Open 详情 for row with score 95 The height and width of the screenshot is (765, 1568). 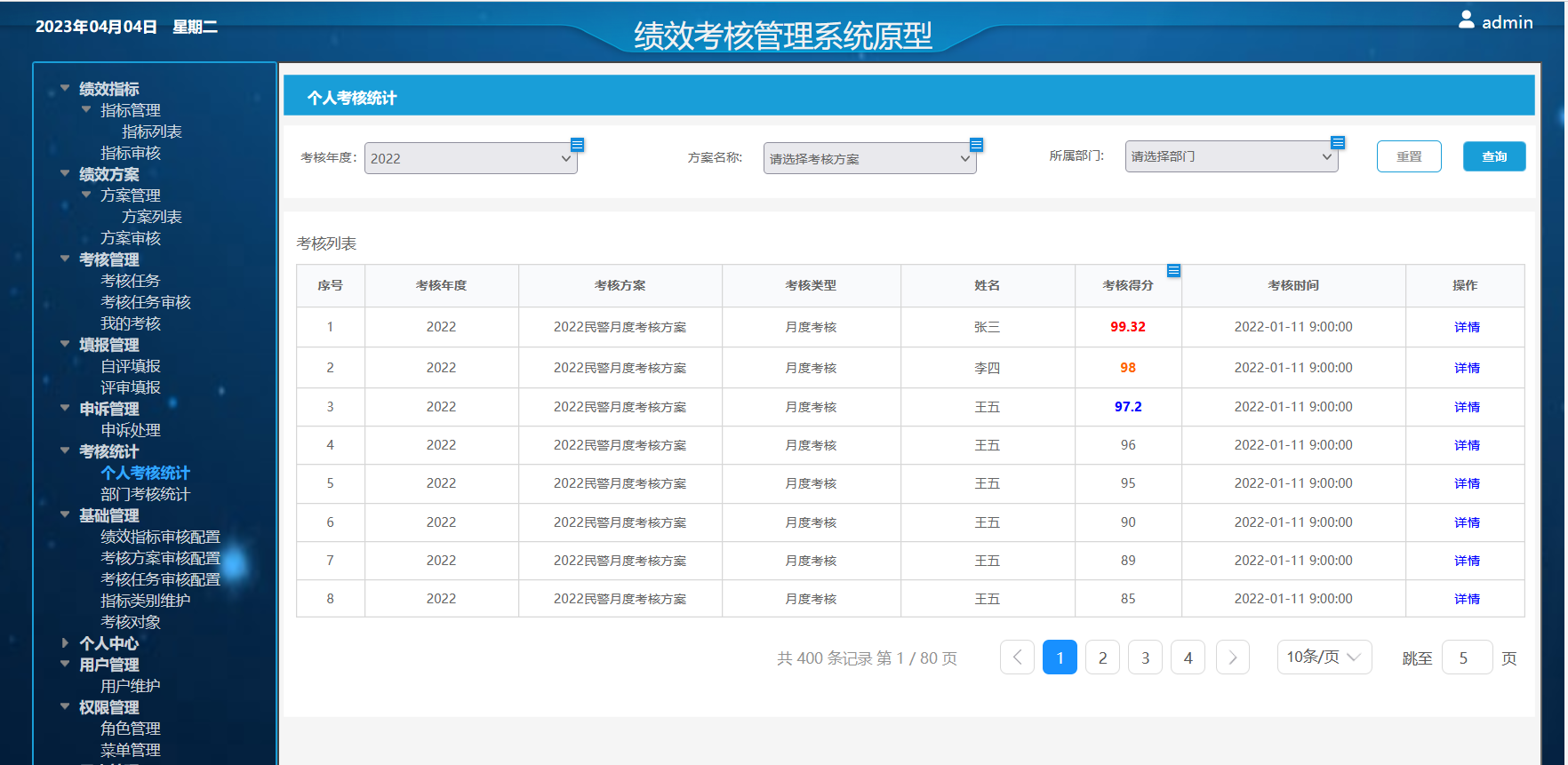[1467, 483]
